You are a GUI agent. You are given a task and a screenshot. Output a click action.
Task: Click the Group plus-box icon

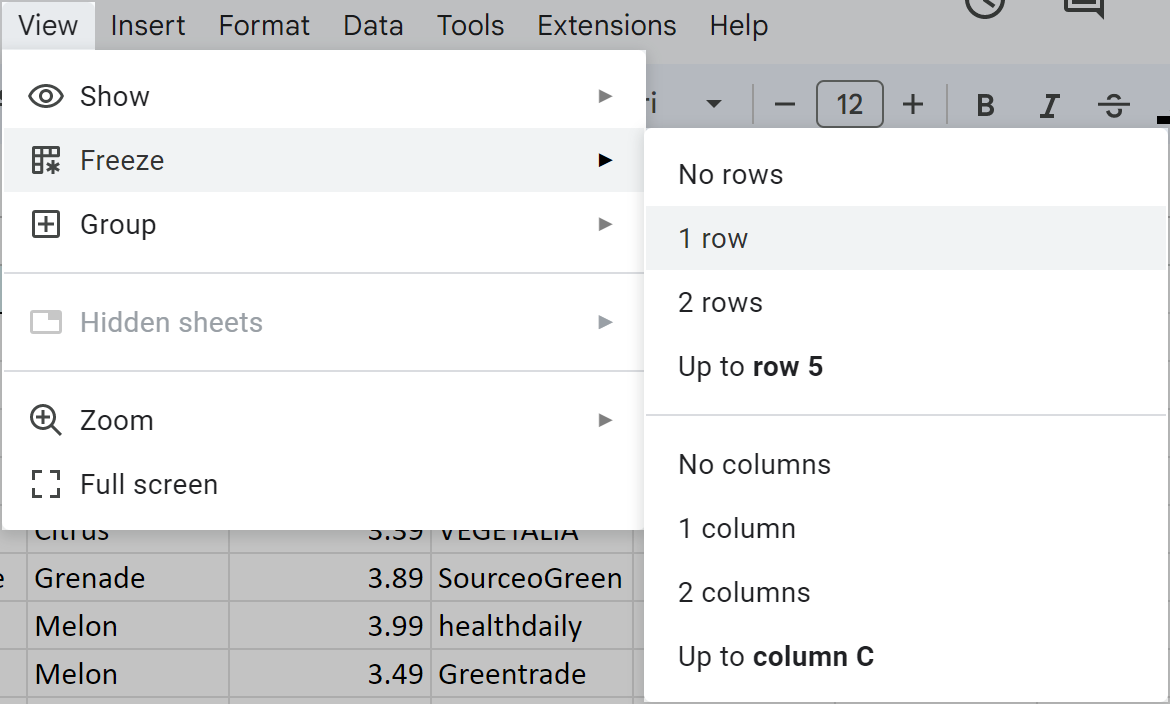46,224
